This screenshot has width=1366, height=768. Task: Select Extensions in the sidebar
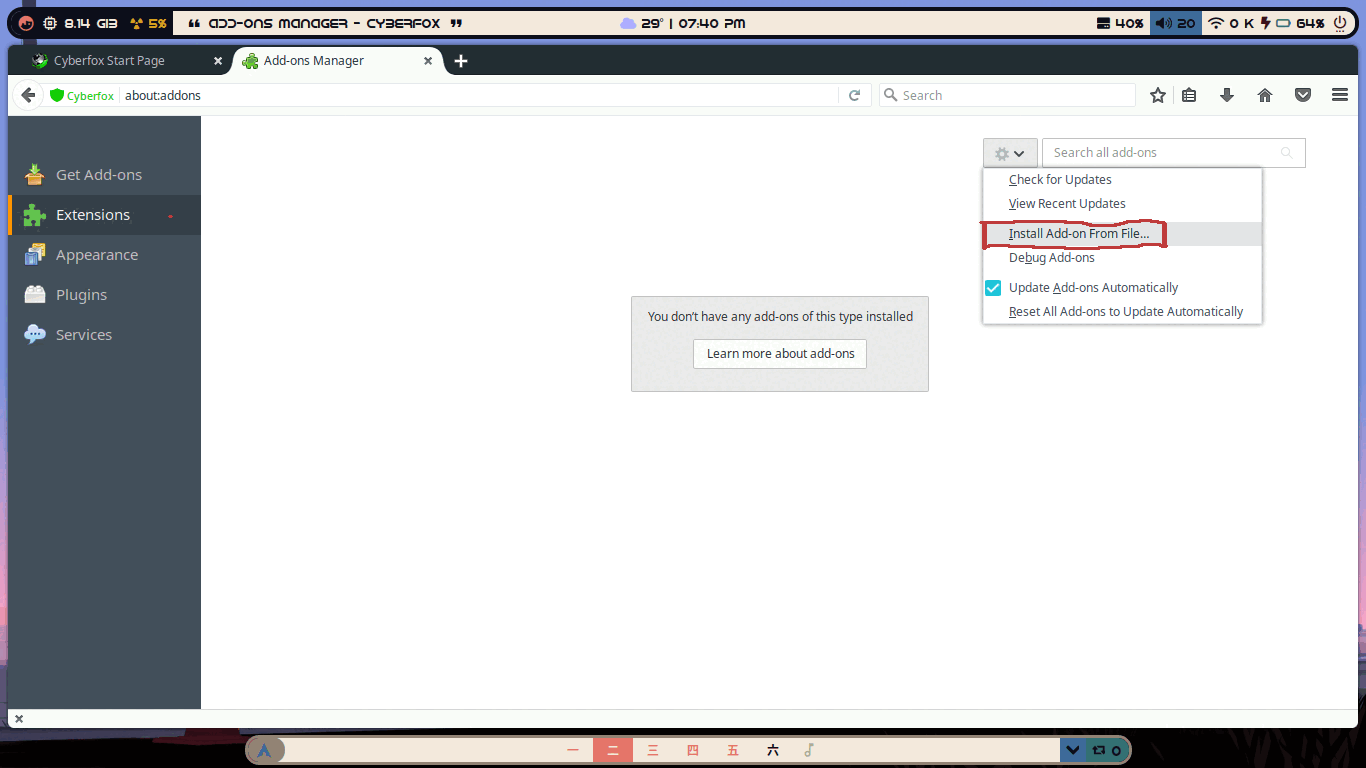104,215
